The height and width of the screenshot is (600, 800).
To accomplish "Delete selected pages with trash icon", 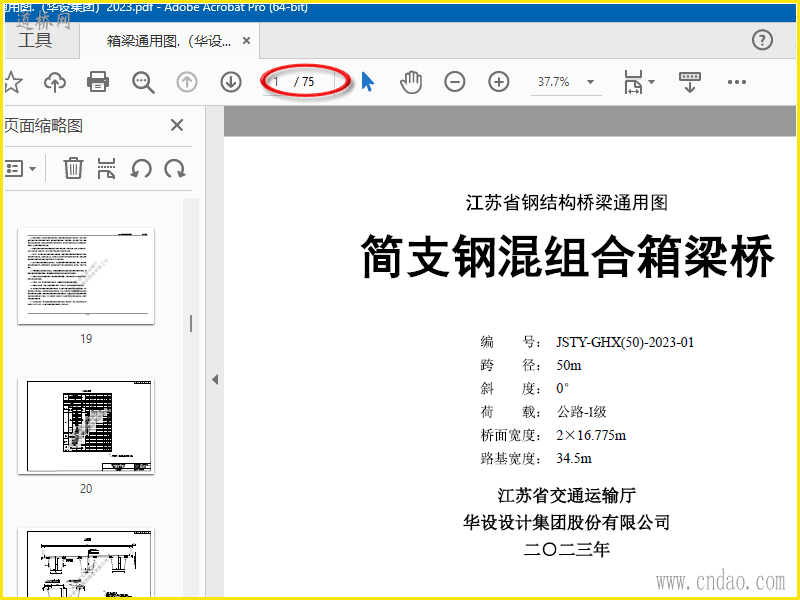I will tap(73, 168).
